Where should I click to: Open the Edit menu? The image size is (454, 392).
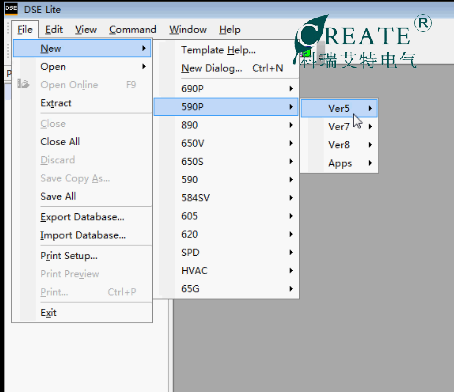coord(54,30)
